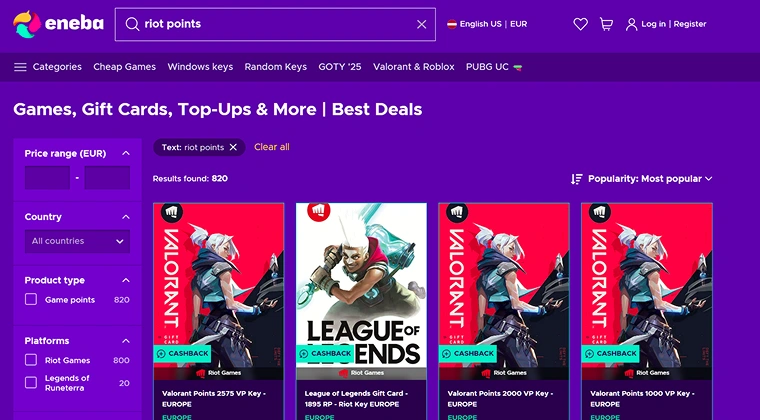Clear the search box with X icon
The height and width of the screenshot is (420, 760).
(x=422, y=24)
